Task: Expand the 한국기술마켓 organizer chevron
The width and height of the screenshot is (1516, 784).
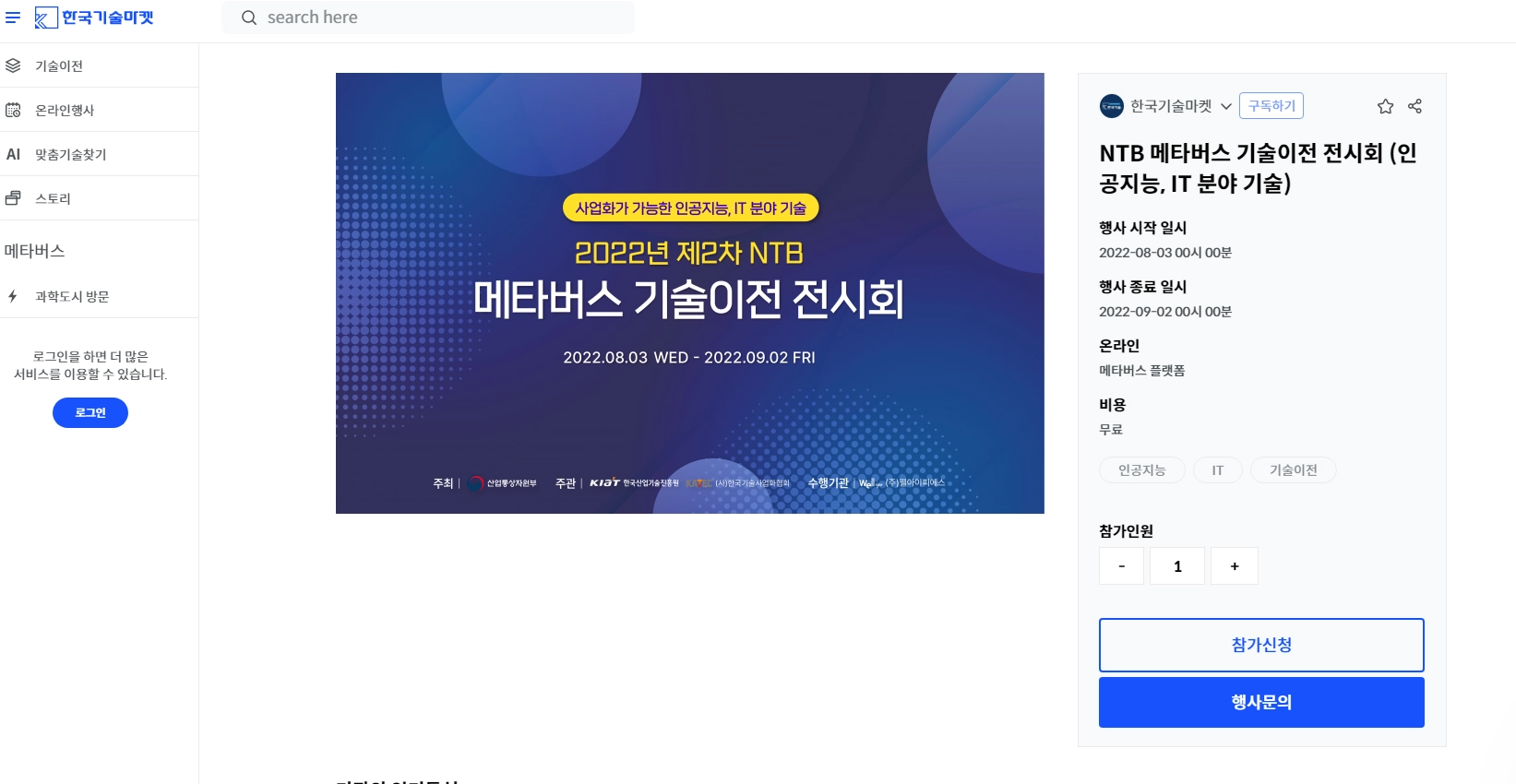Action: click(x=1226, y=106)
